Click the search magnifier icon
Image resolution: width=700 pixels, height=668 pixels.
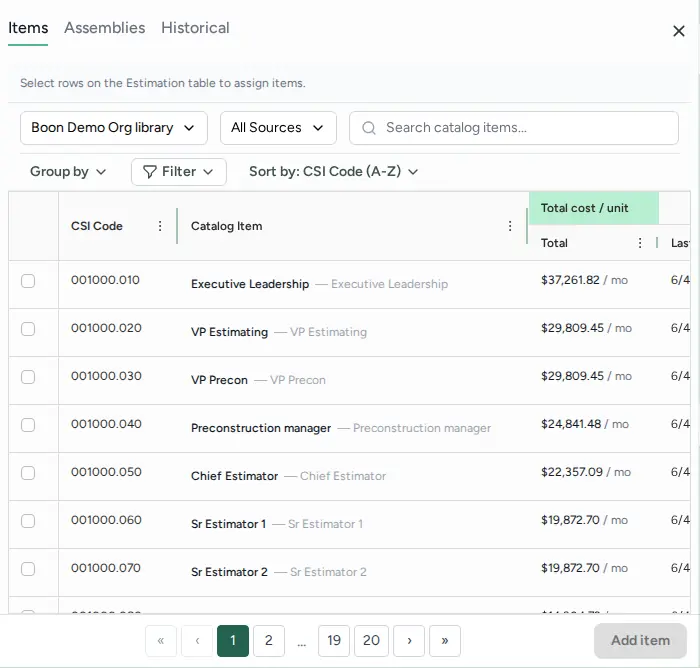(x=369, y=128)
